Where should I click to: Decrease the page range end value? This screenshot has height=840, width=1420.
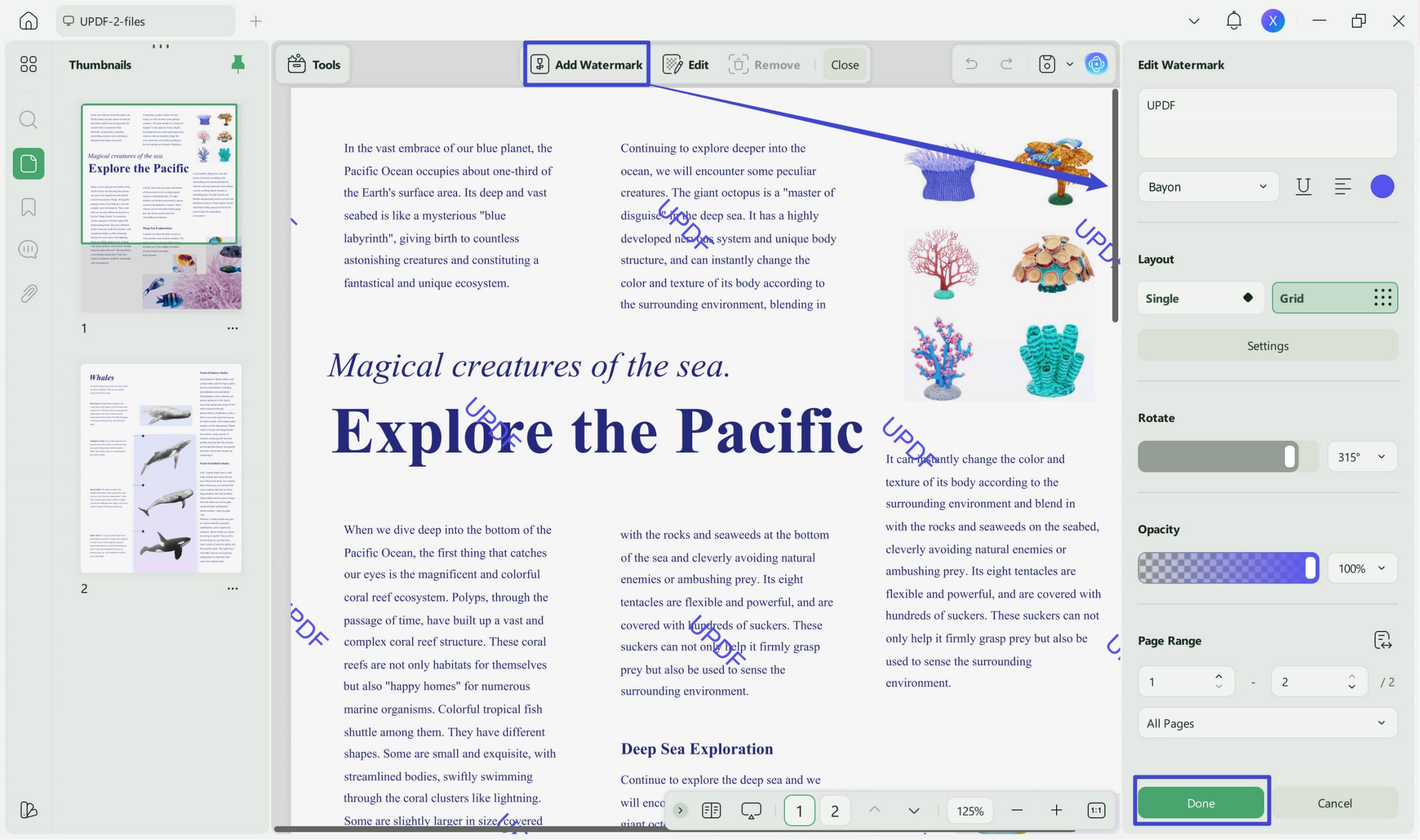pyautogui.click(x=1351, y=686)
